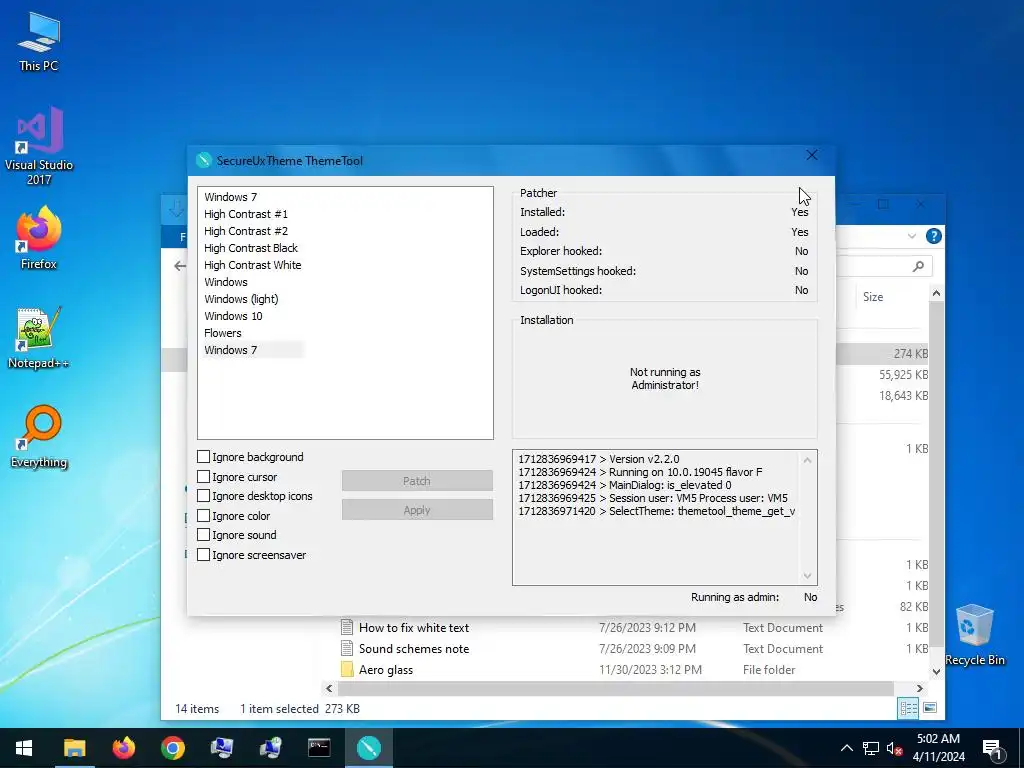Select 'How to fix white text' file

[x=414, y=628]
